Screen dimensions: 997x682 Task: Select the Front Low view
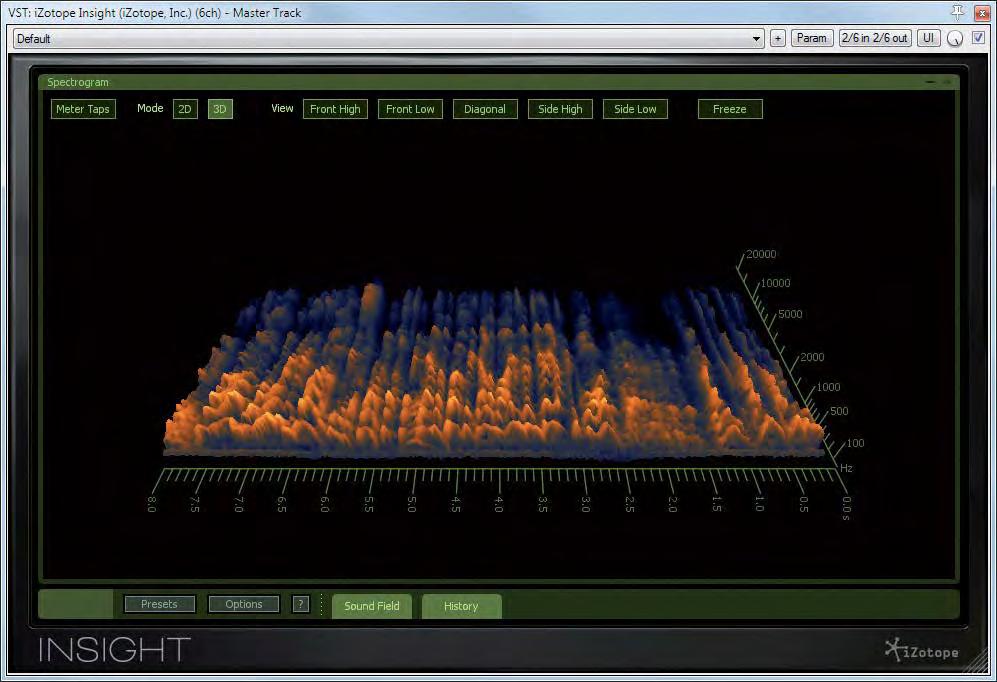410,109
